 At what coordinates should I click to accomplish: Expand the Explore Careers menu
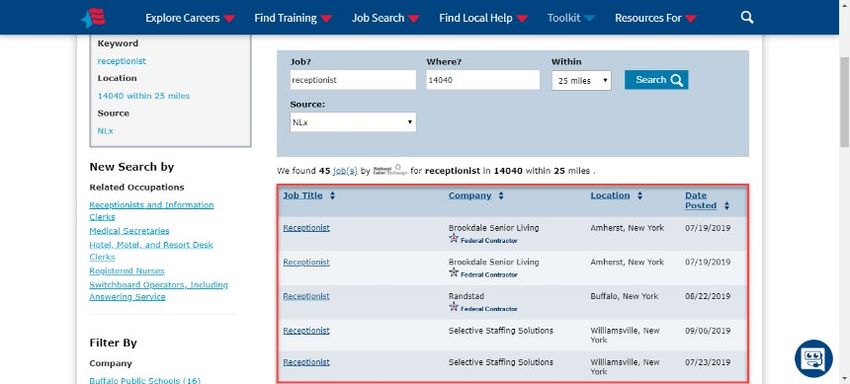[x=190, y=18]
